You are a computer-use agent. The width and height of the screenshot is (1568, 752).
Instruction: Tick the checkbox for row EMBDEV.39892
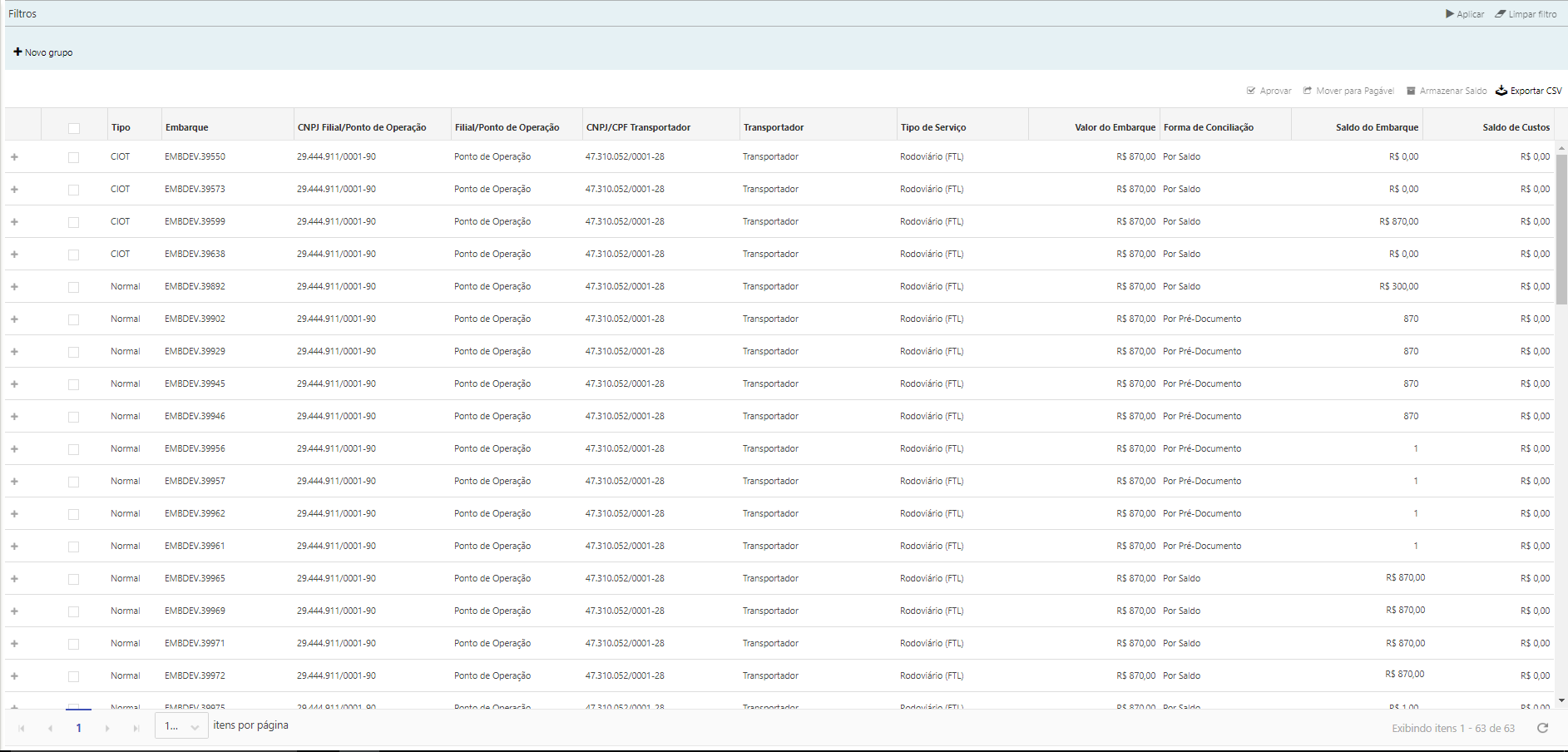[74, 287]
